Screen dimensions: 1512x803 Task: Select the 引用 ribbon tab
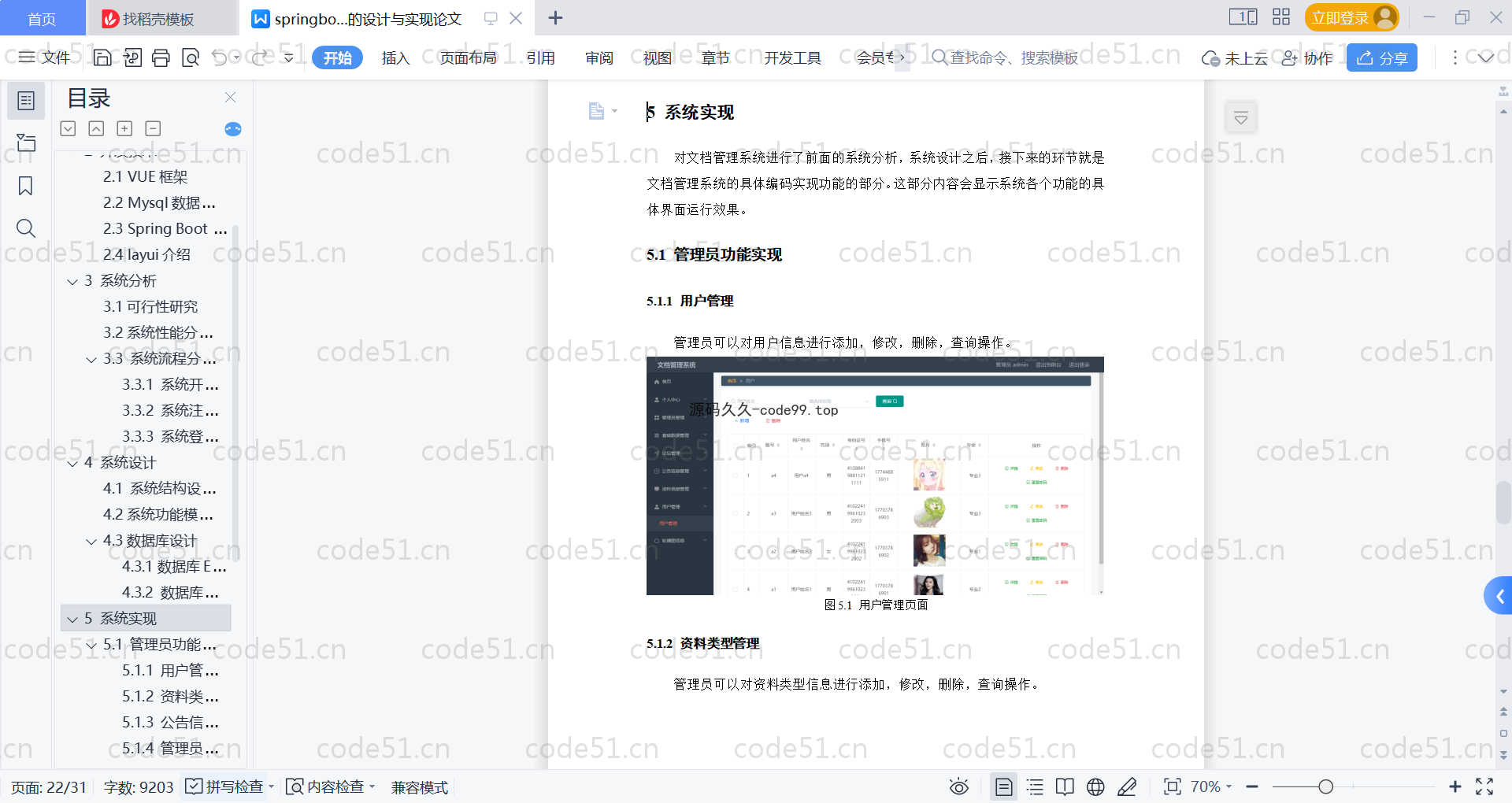pyautogui.click(x=541, y=58)
